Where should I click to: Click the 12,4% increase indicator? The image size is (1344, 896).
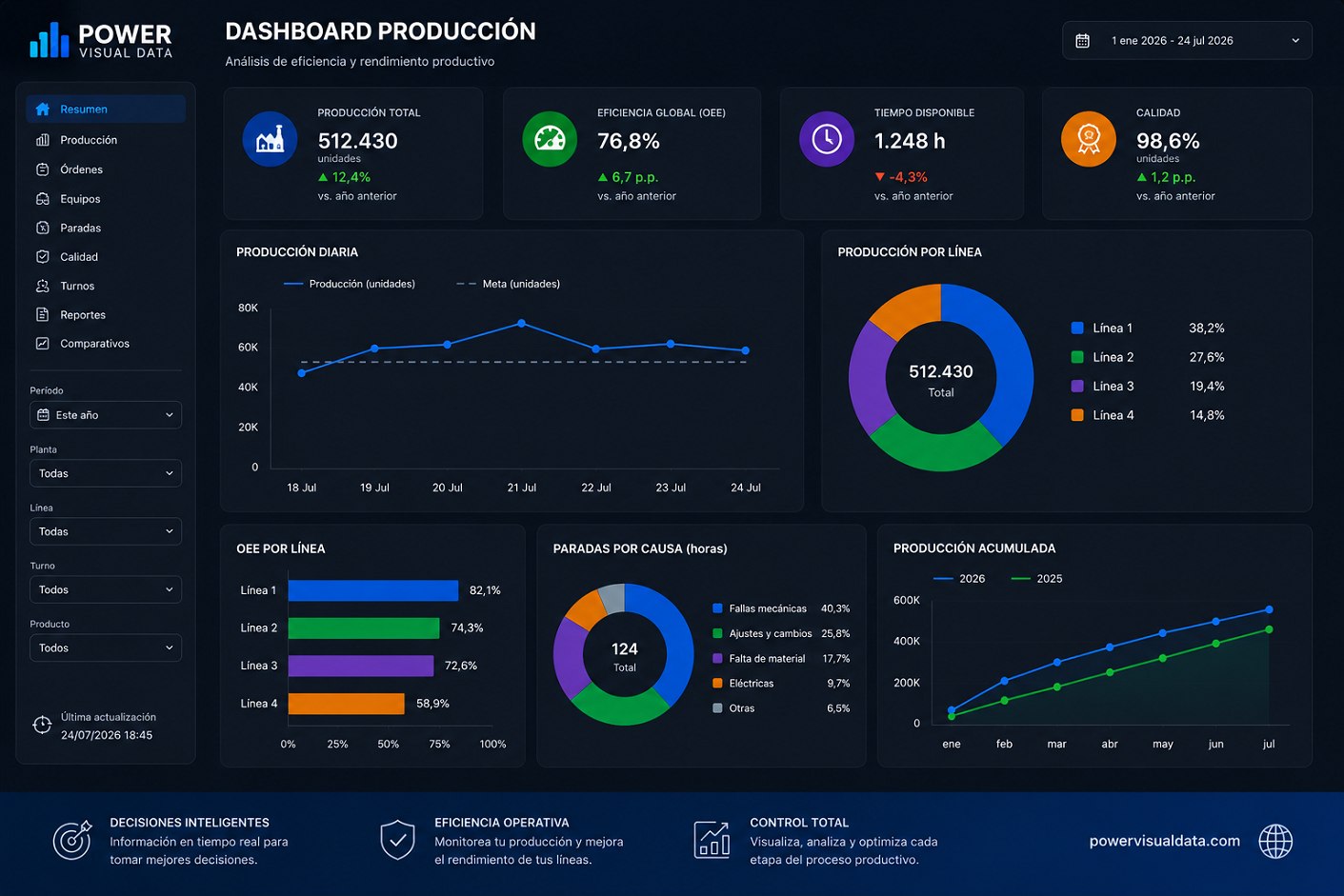pos(344,177)
